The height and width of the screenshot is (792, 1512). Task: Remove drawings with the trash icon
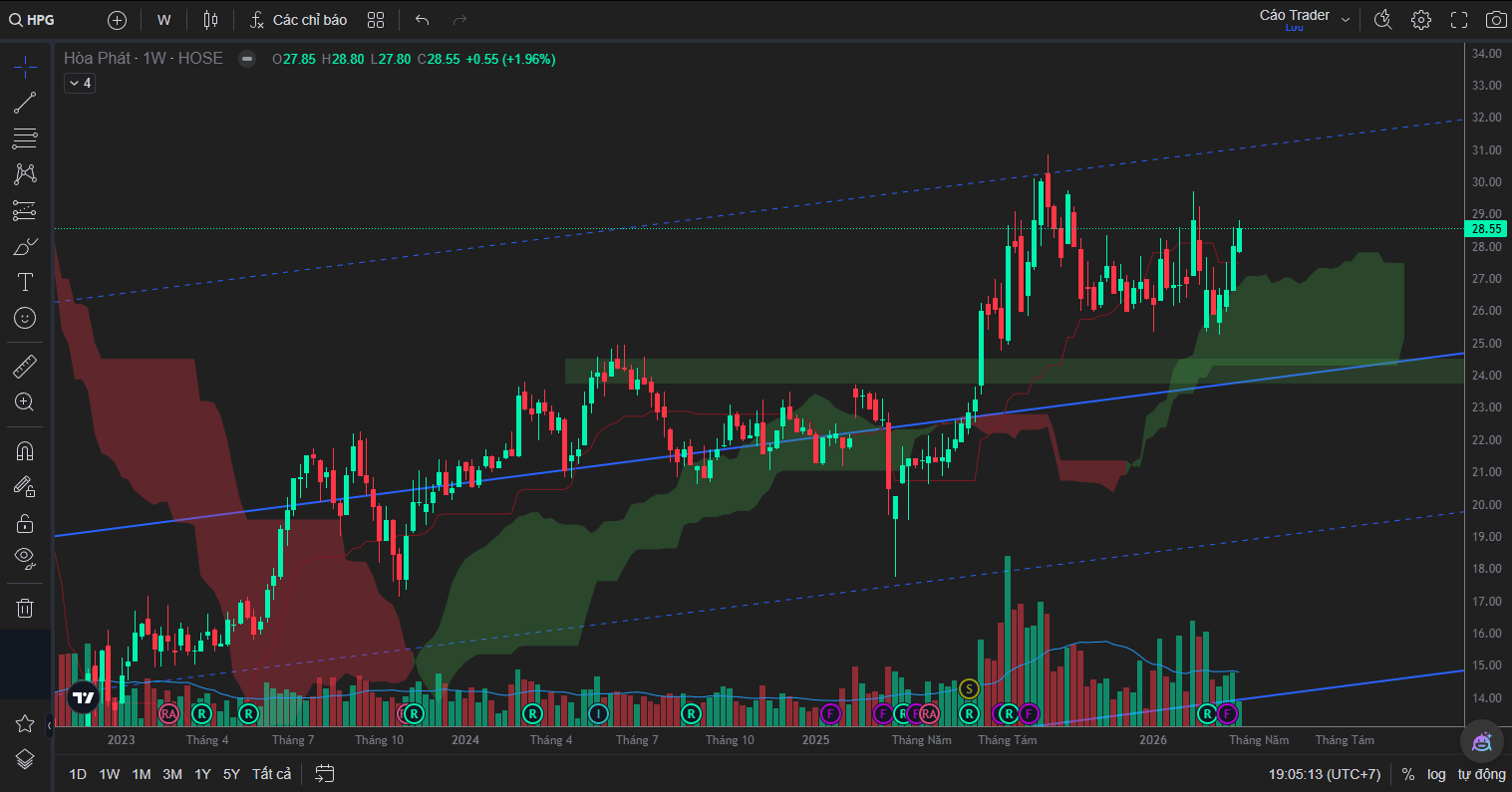tap(25, 607)
